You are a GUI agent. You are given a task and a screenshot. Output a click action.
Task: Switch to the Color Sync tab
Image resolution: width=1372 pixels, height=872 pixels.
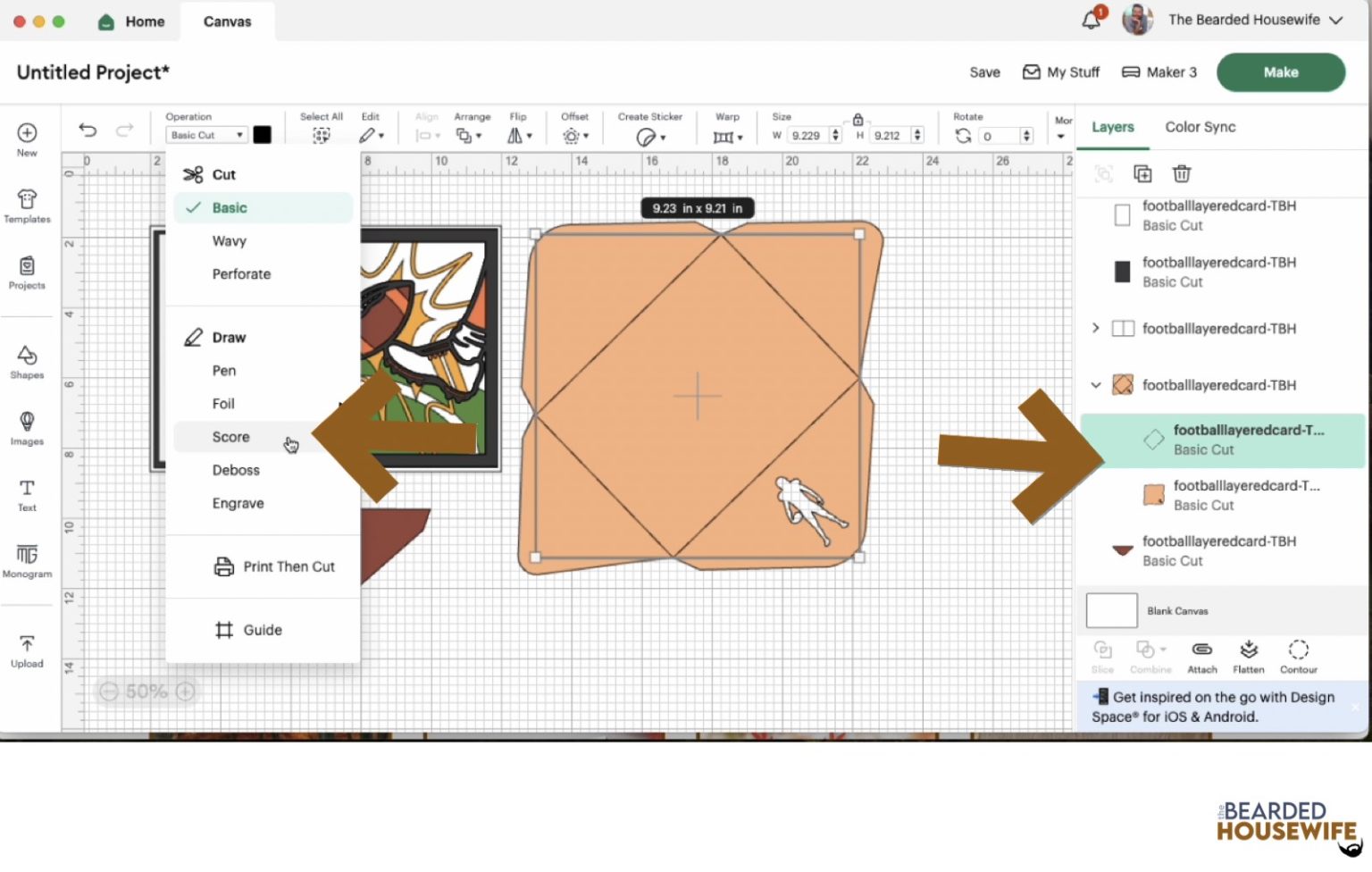[x=1200, y=127]
